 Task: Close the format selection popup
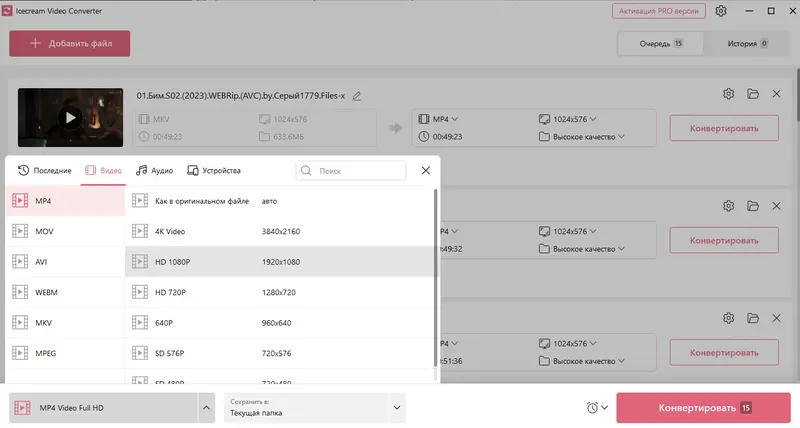point(426,171)
